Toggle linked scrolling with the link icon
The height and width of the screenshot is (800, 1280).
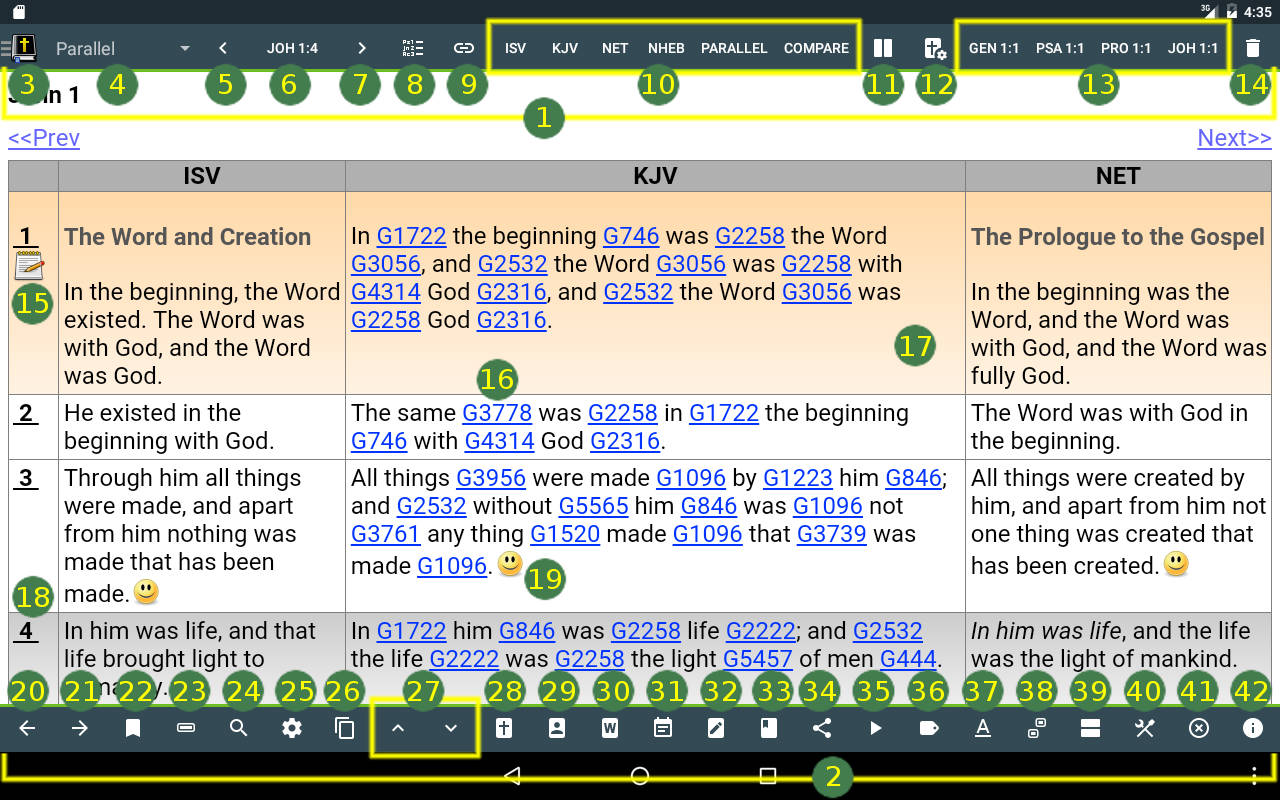[467, 46]
